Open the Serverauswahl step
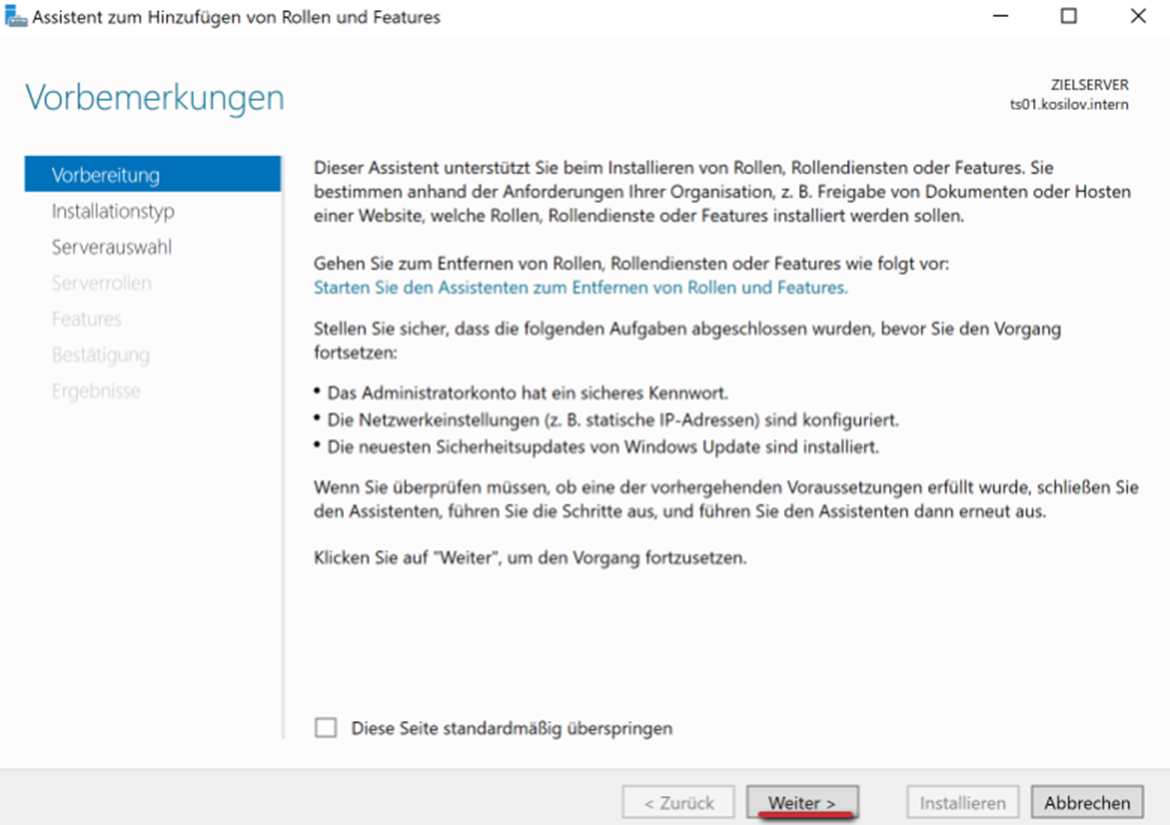The width and height of the screenshot is (1170, 825). pos(111,247)
